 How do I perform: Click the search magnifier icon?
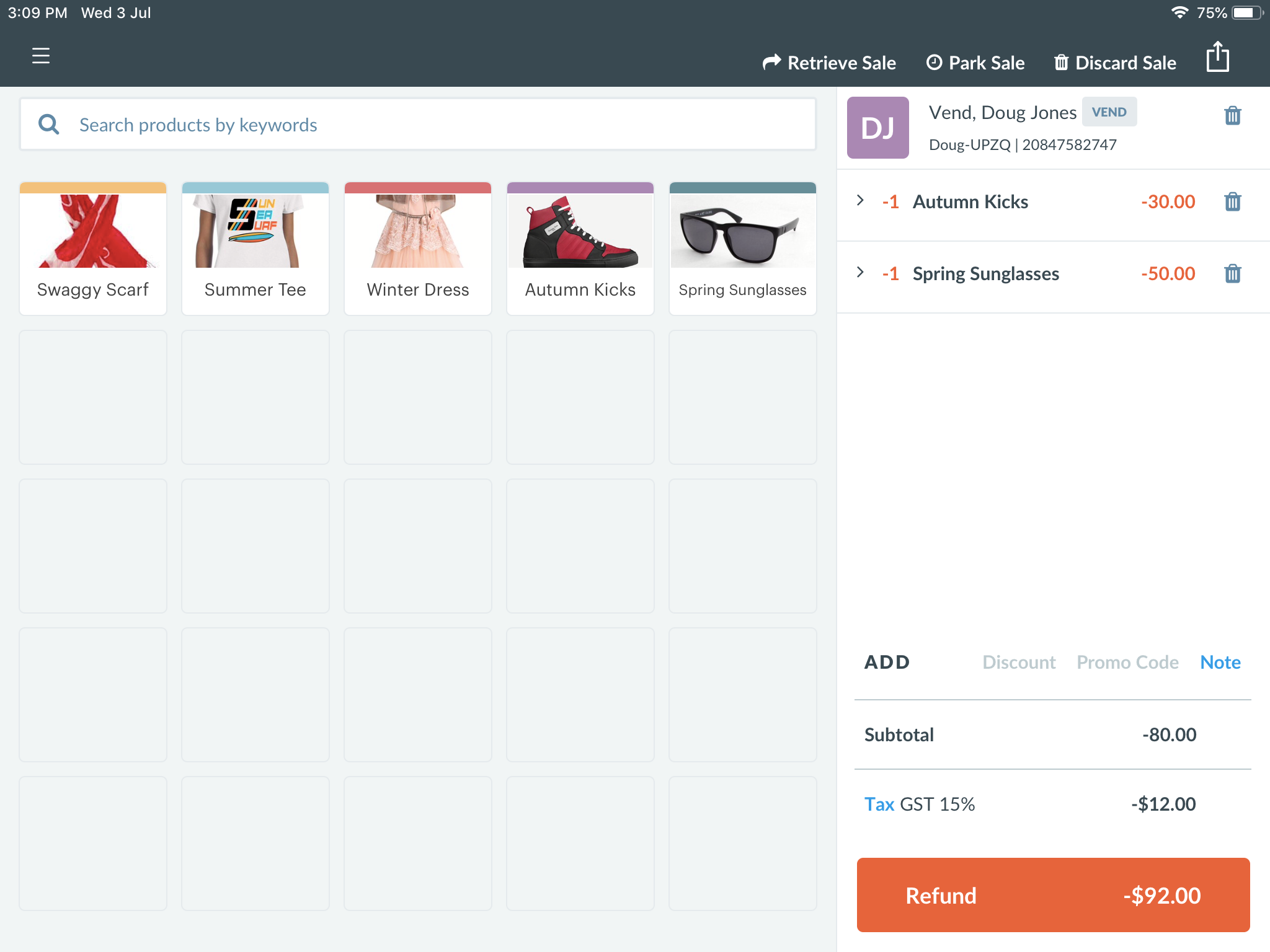(49, 125)
